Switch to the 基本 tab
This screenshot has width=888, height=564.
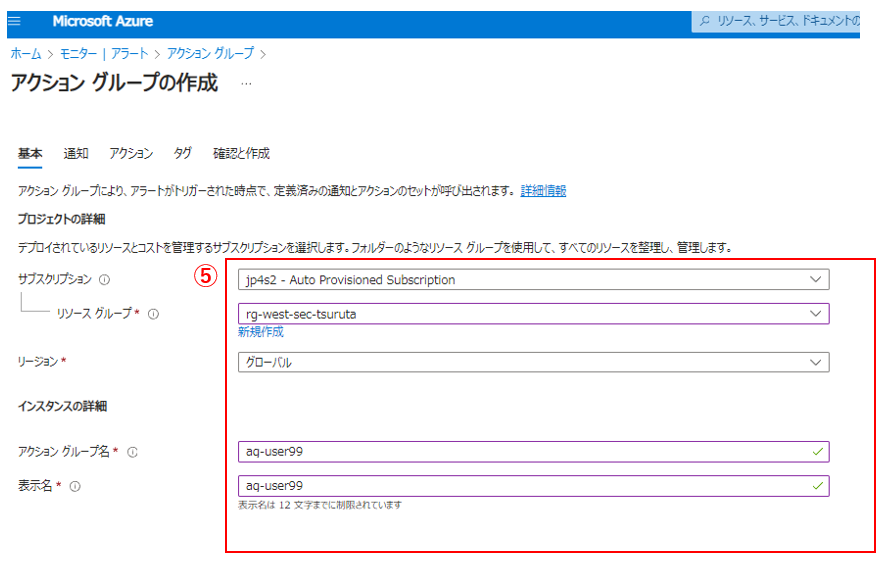(x=30, y=153)
